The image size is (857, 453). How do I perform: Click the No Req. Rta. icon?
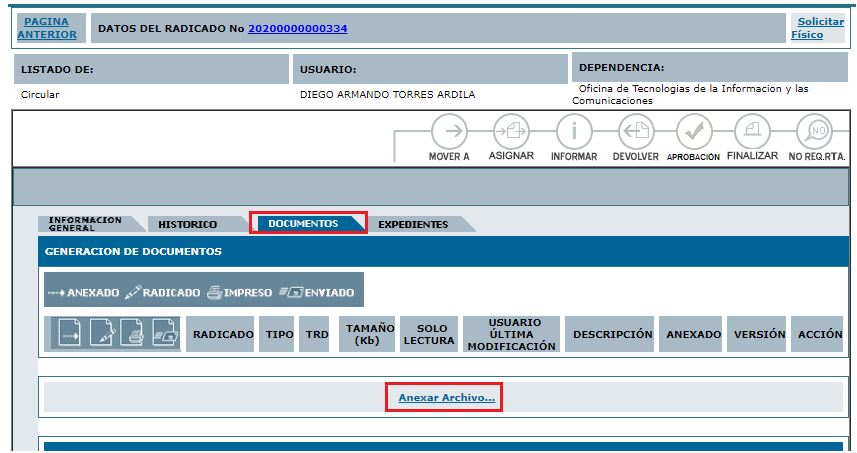pos(816,132)
